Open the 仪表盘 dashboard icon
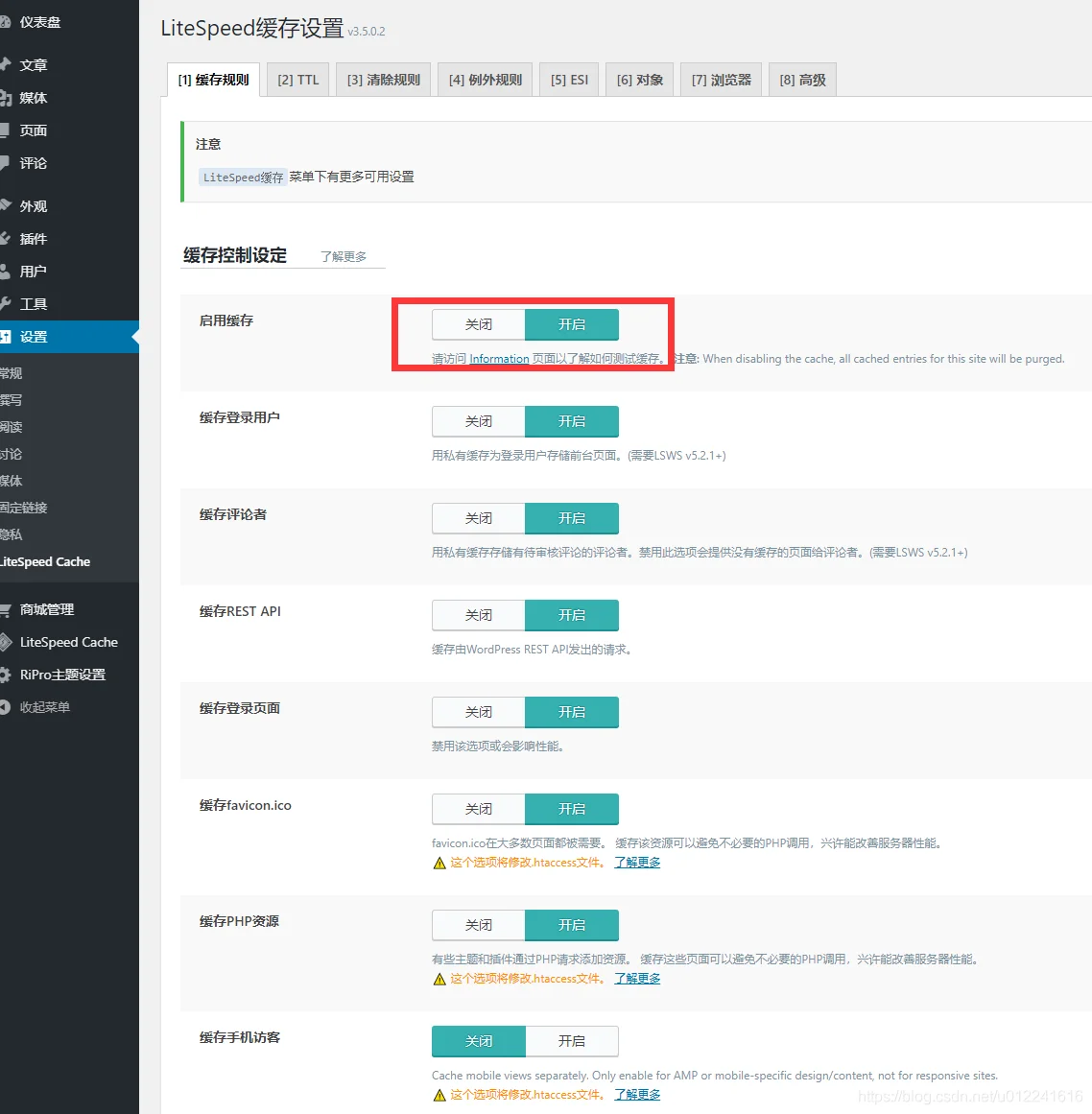 (x=34, y=32)
